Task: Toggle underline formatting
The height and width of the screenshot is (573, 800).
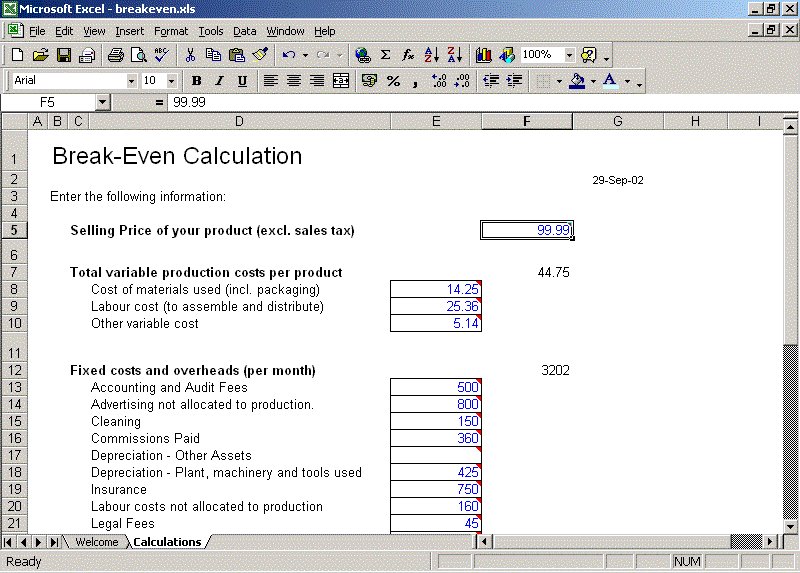Action: (x=242, y=81)
